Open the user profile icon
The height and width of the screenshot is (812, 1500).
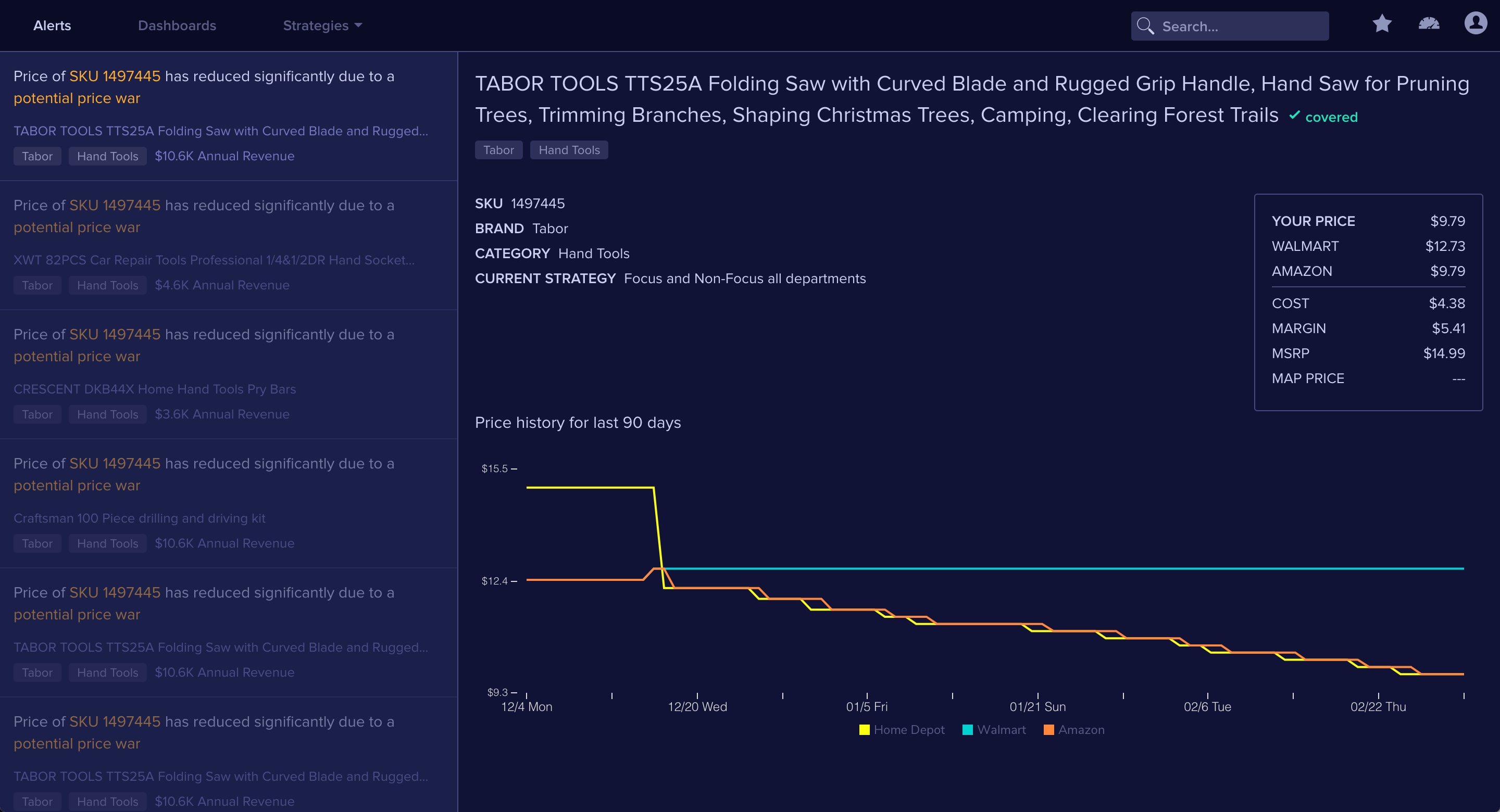pos(1476,23)
